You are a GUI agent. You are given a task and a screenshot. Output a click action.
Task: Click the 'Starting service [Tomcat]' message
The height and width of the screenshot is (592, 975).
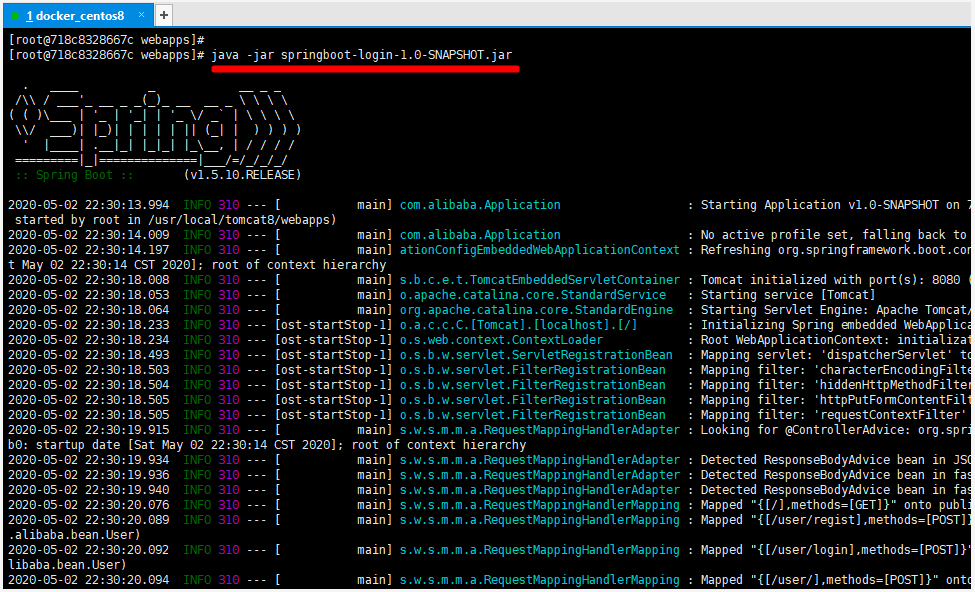pos(788,295)
